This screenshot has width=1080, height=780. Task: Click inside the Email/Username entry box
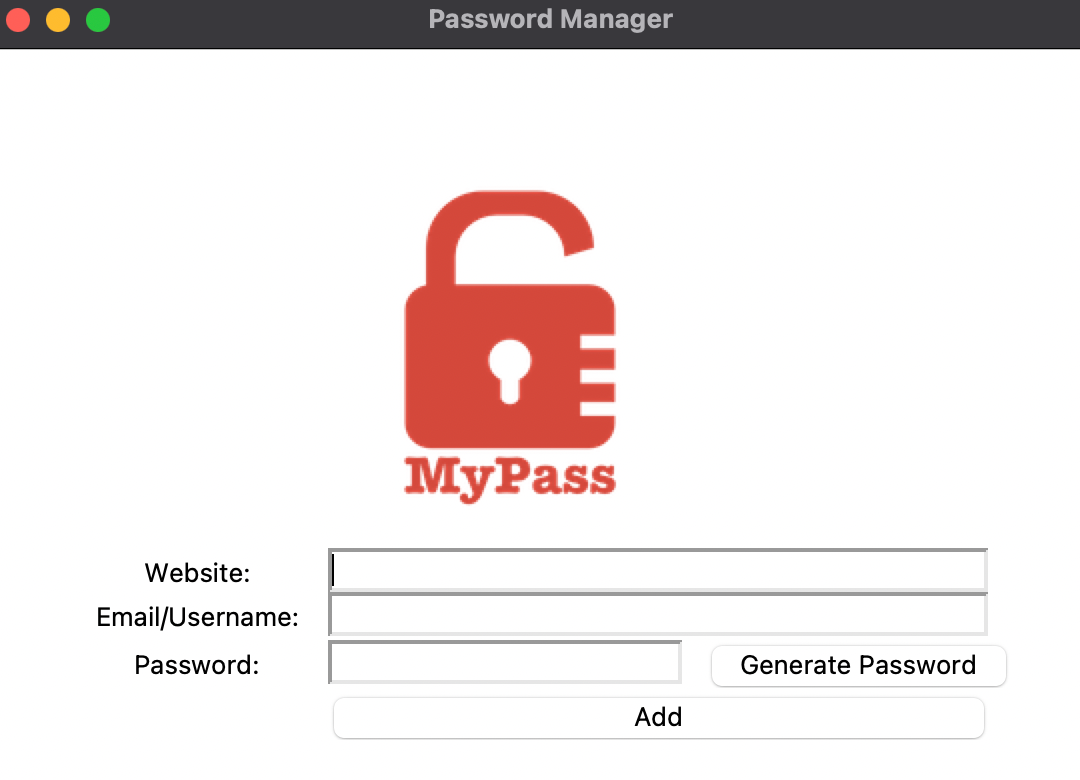655,614
